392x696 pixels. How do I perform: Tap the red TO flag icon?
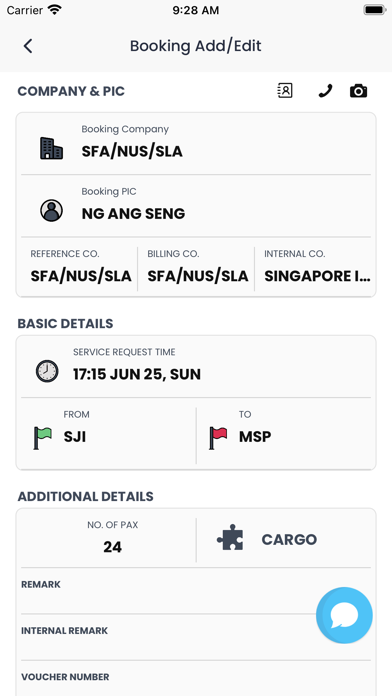pos(218,438)
